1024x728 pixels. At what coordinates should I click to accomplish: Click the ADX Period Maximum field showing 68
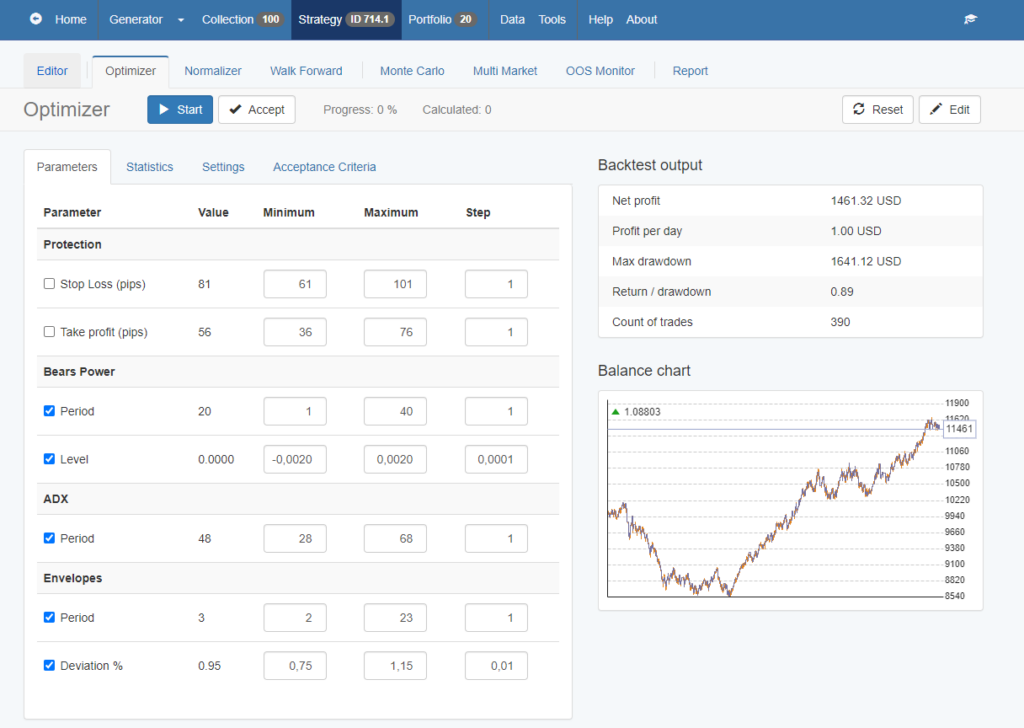pyautogui.click(x=395, y=538)
